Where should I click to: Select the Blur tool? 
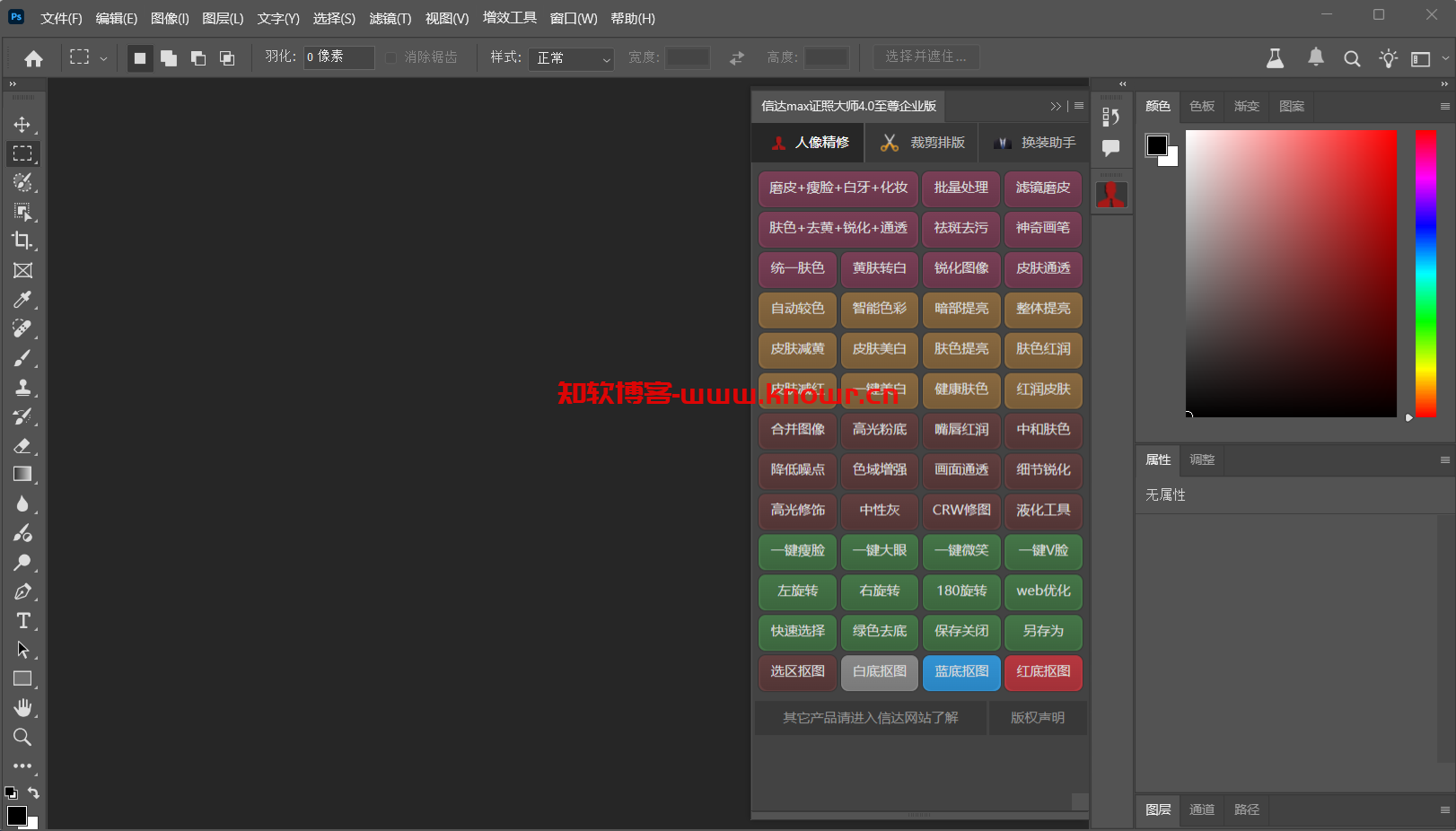tap(22, 503)
